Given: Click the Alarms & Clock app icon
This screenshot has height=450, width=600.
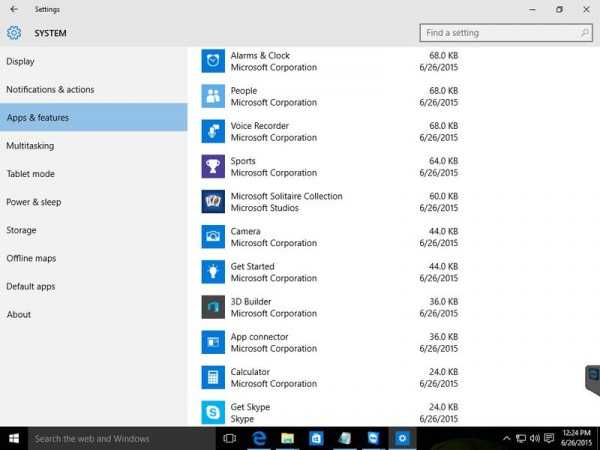Looking at the screenshot, I should [213, 62].
